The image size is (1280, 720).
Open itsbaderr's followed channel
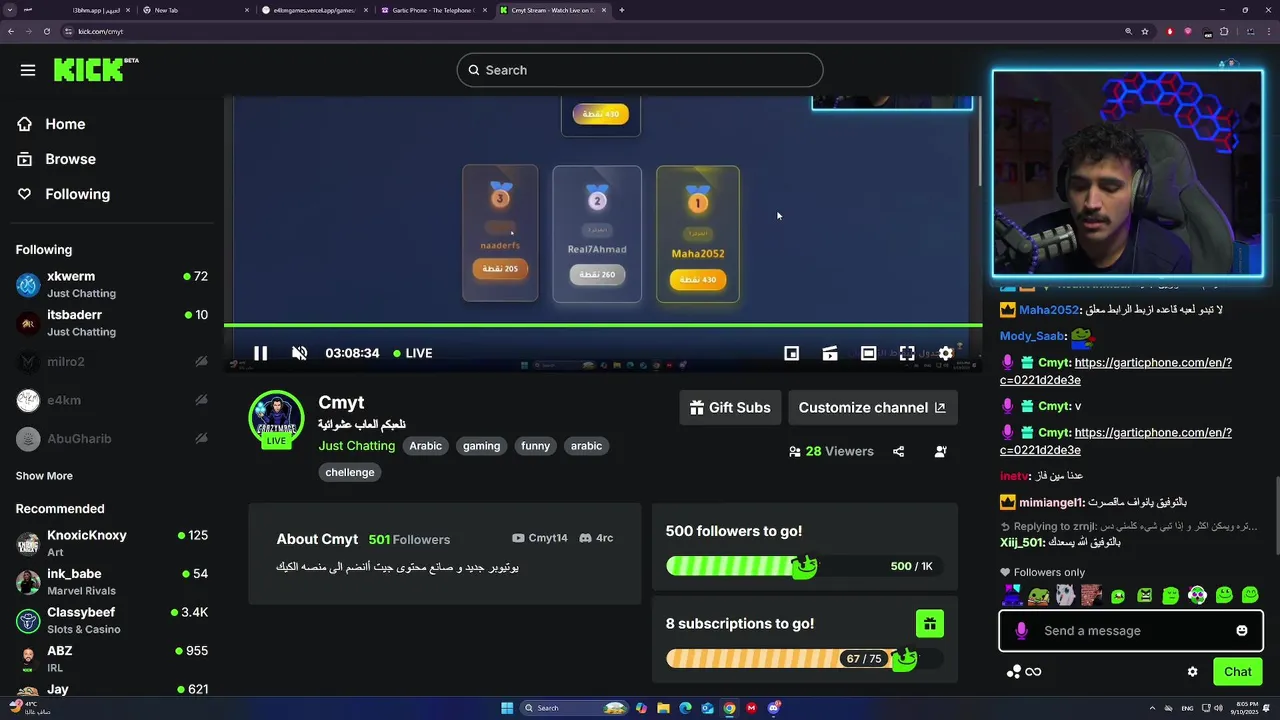(112, 322)
